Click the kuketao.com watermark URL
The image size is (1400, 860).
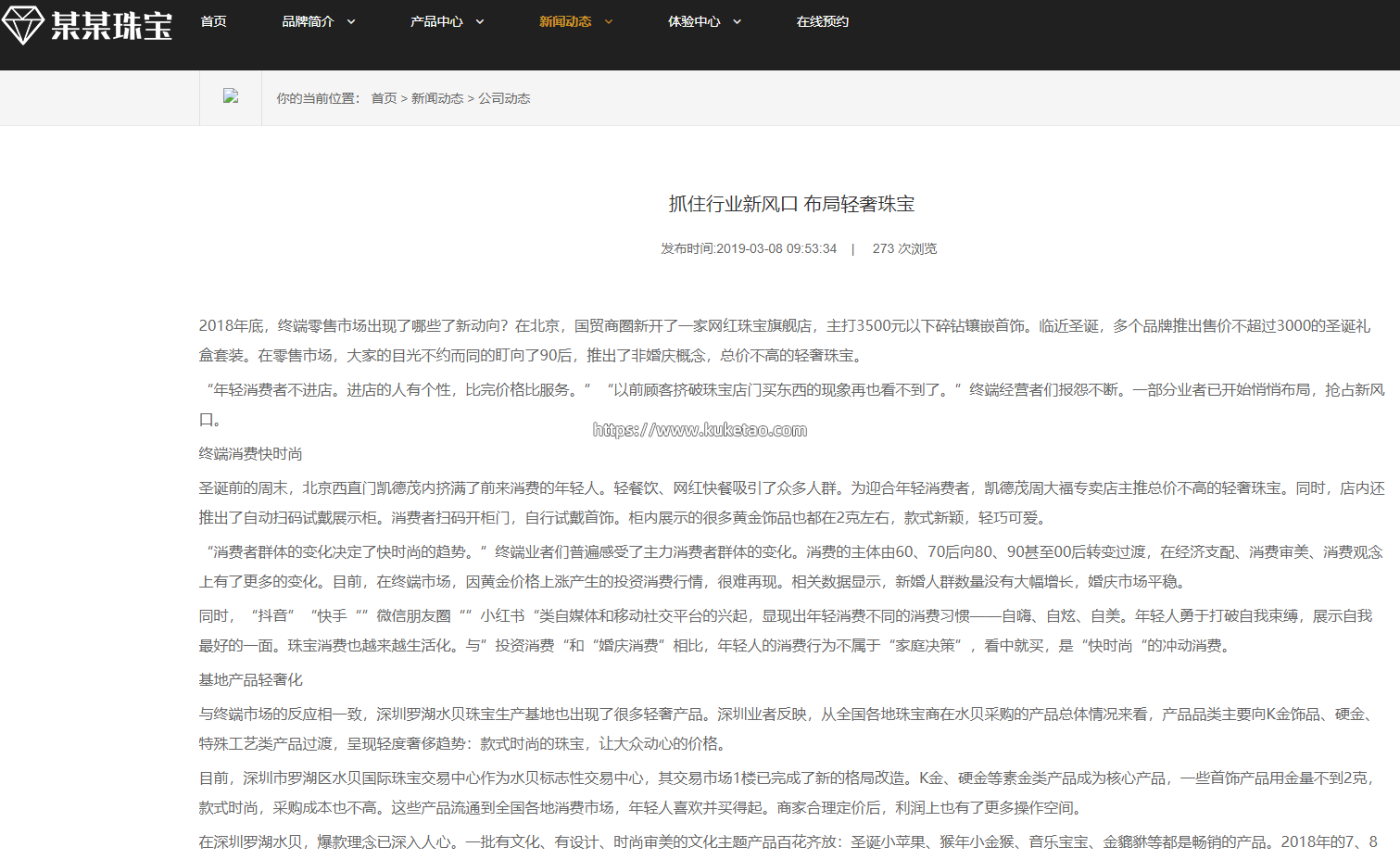click(700, 430)
